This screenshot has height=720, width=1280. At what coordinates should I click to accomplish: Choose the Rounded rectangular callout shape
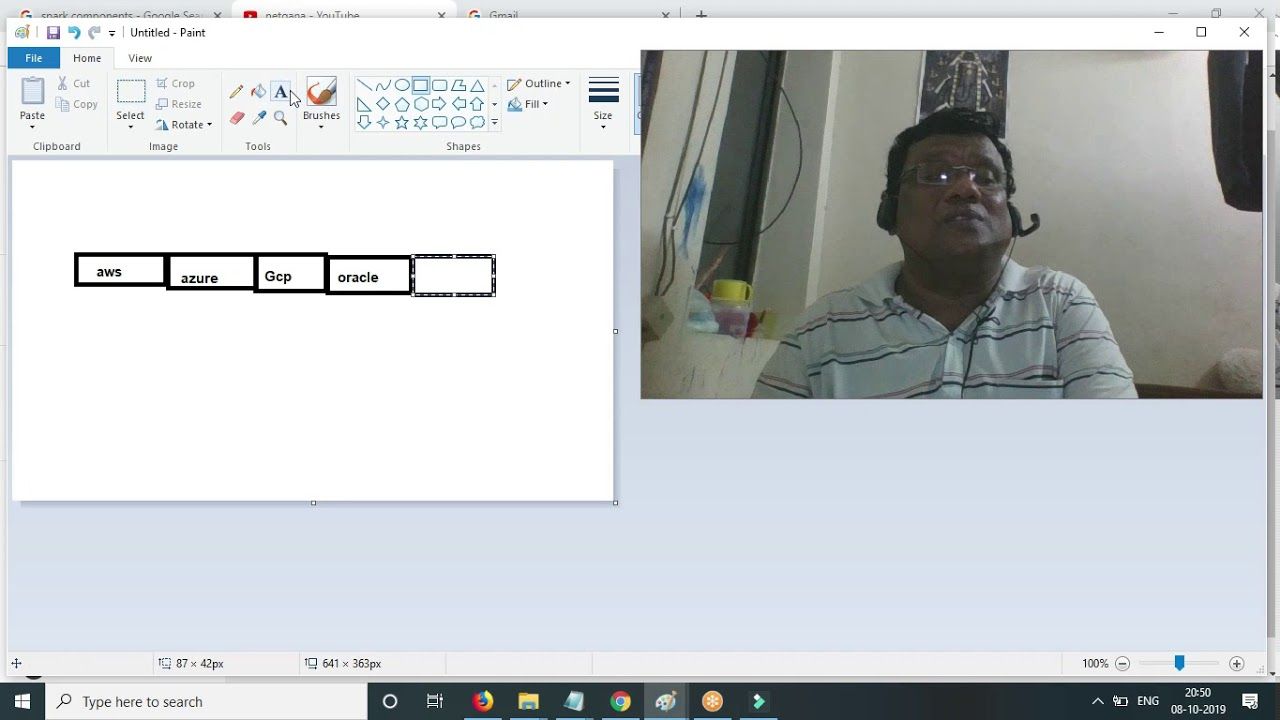pyautogui.click(x=440, y=123)
